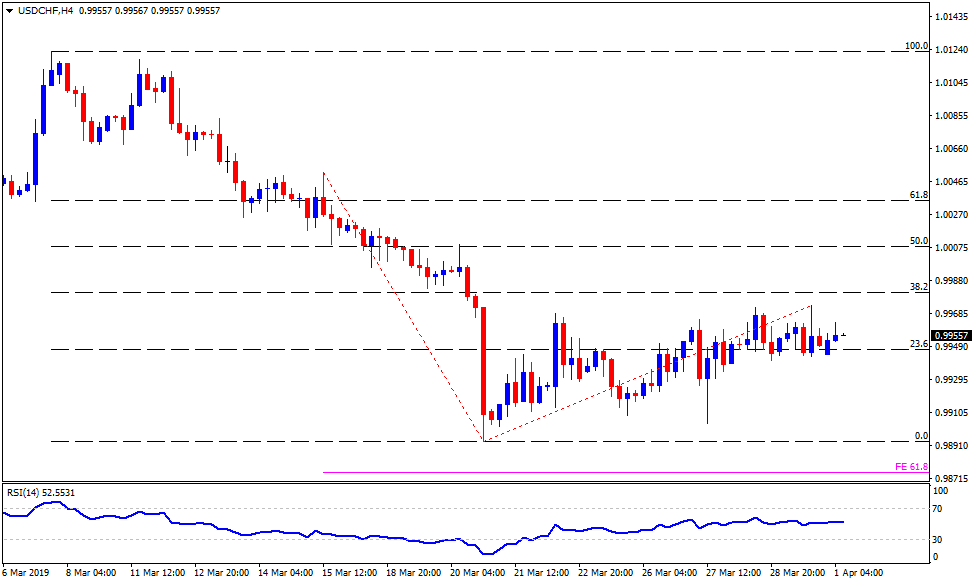Select the Fibonacci 23.6 level label
This screenshot has height=584, width=975.
pyautogui.click(x=918, y=344)
